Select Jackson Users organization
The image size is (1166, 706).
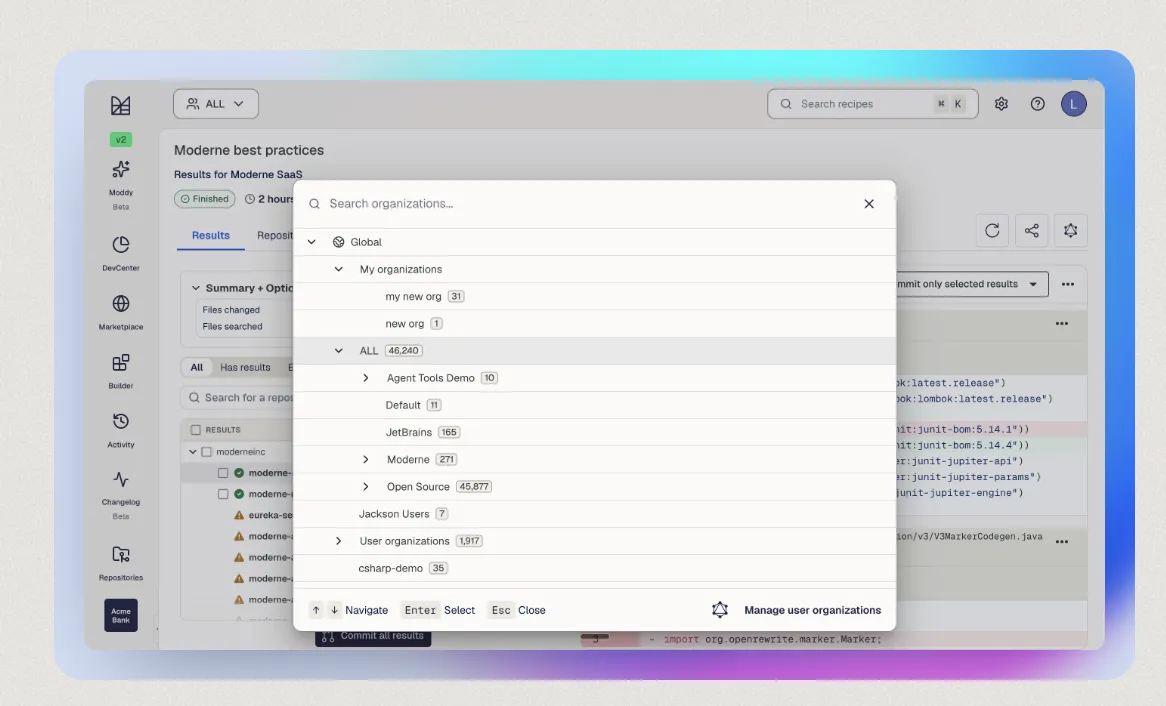pos(594,513)
